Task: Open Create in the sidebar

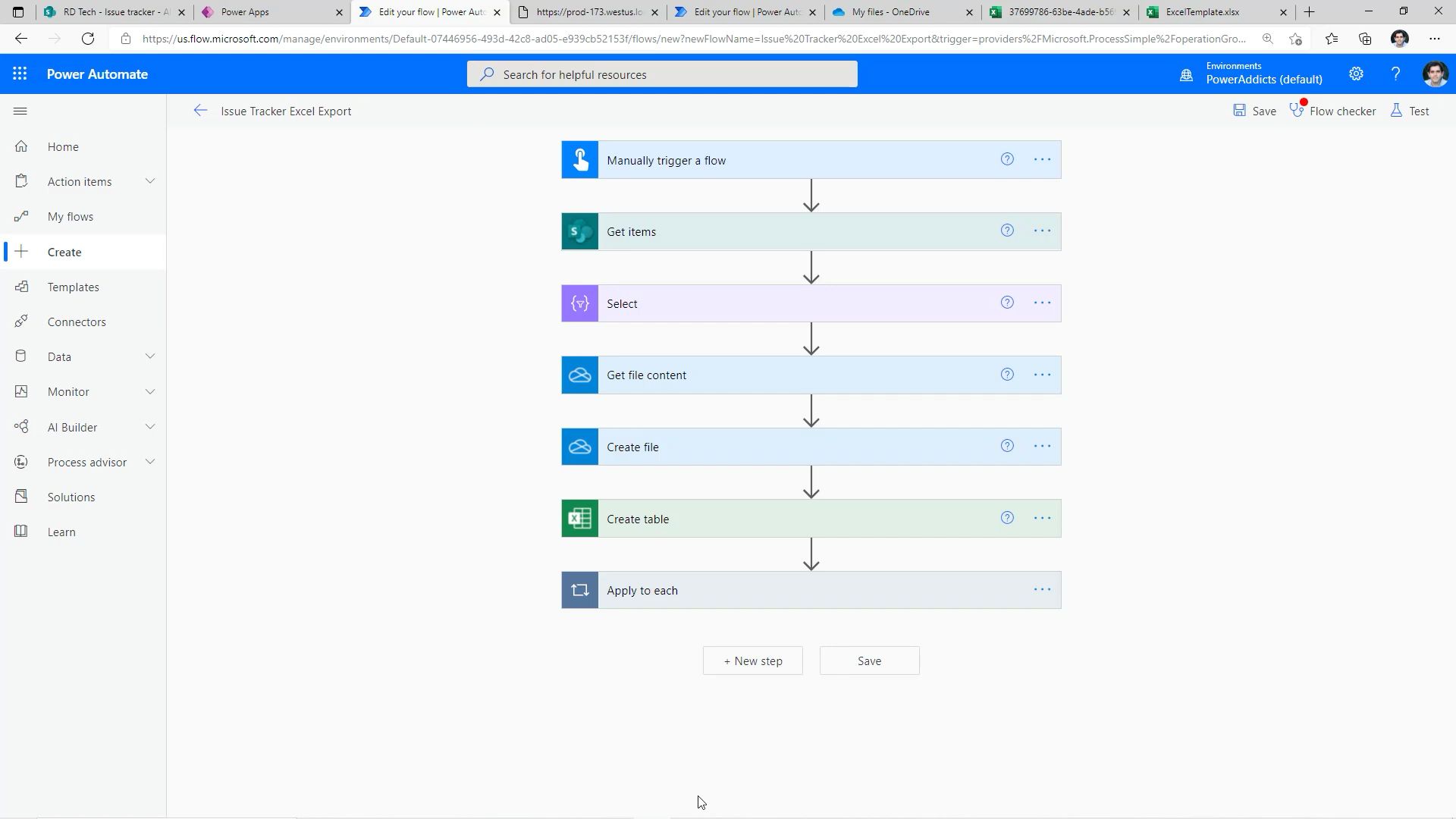Action: point(83,252)
